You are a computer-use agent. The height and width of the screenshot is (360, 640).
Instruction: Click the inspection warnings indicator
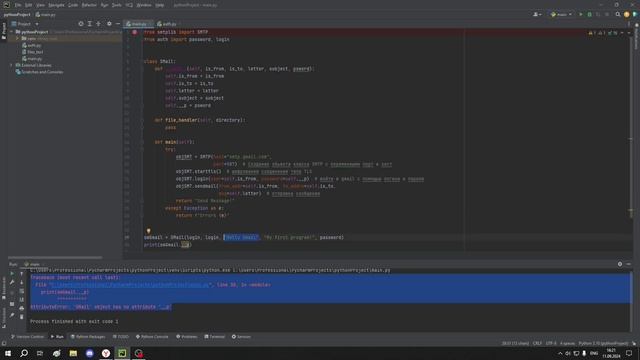tap(603, 33)
